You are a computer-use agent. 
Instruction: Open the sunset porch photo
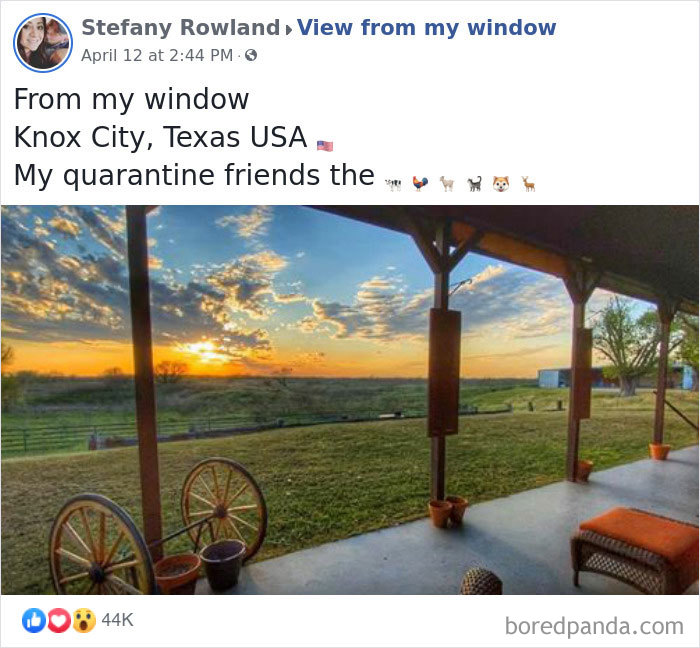point(350,400)
